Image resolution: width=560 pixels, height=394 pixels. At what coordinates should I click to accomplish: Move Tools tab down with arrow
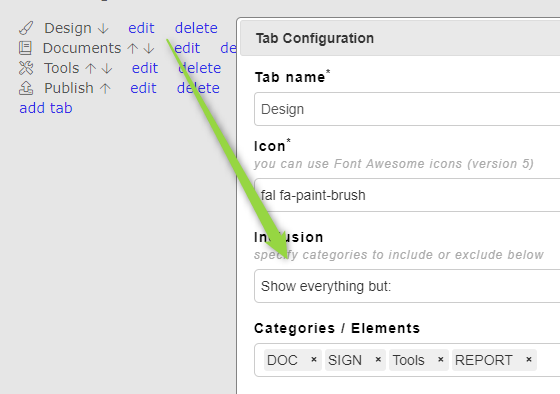[x=107, y=69]
